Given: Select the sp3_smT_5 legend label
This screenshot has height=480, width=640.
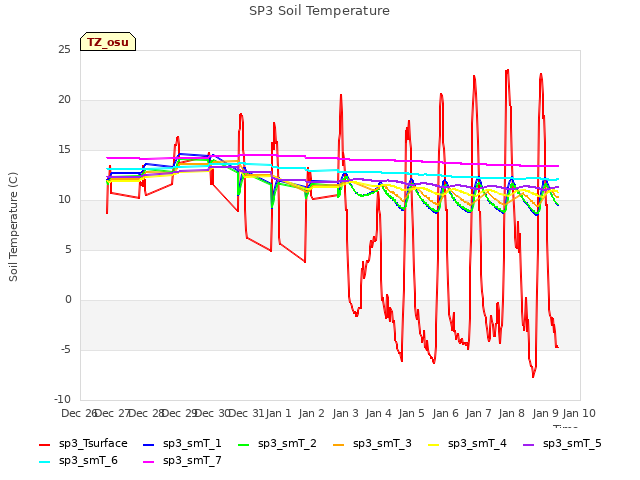Looking at the screenshot, I should pyautogui.click(x=572, y=444).
